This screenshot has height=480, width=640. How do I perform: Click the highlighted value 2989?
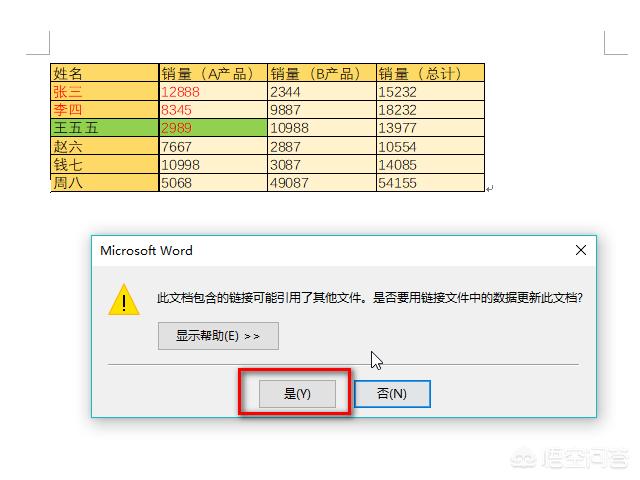pos(213,128)
